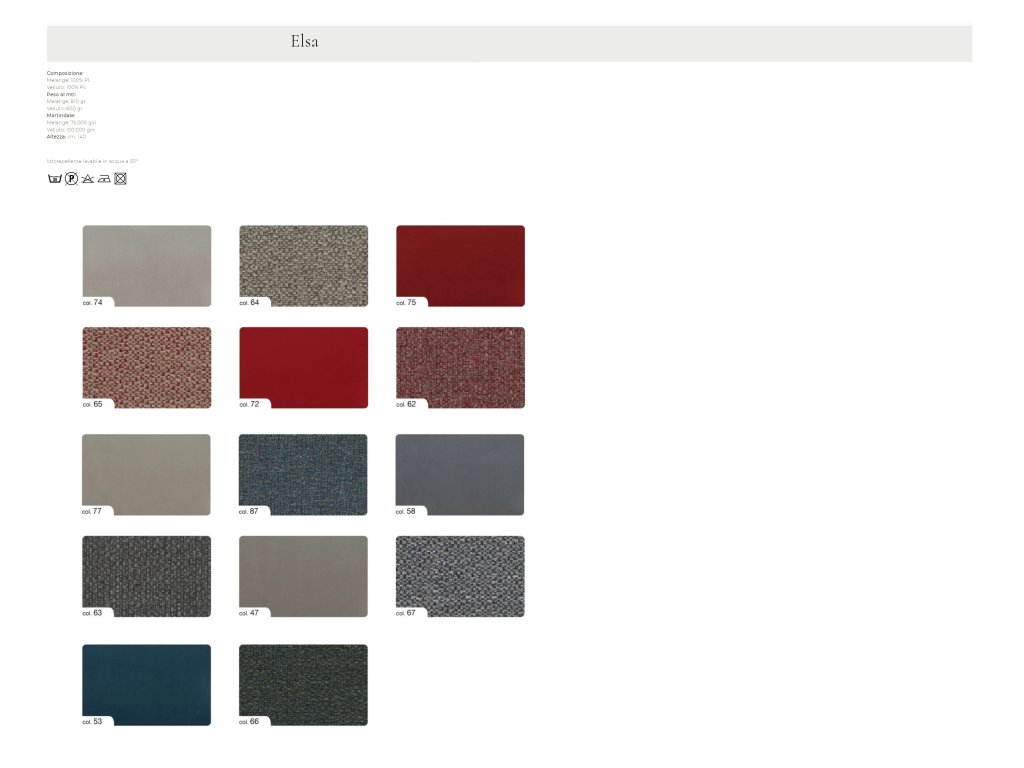Open the col. 64 beige melange thumbnail

[x=303, y=265]
